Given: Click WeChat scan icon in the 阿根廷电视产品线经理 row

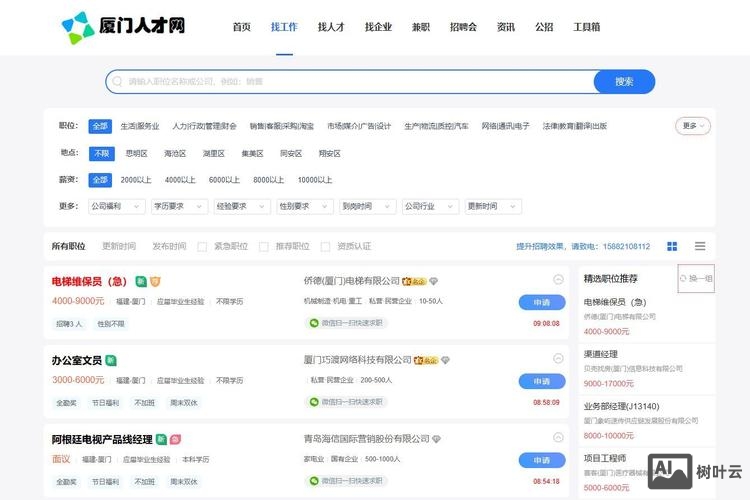Looking at the screenshot, I should pos(314,481).
